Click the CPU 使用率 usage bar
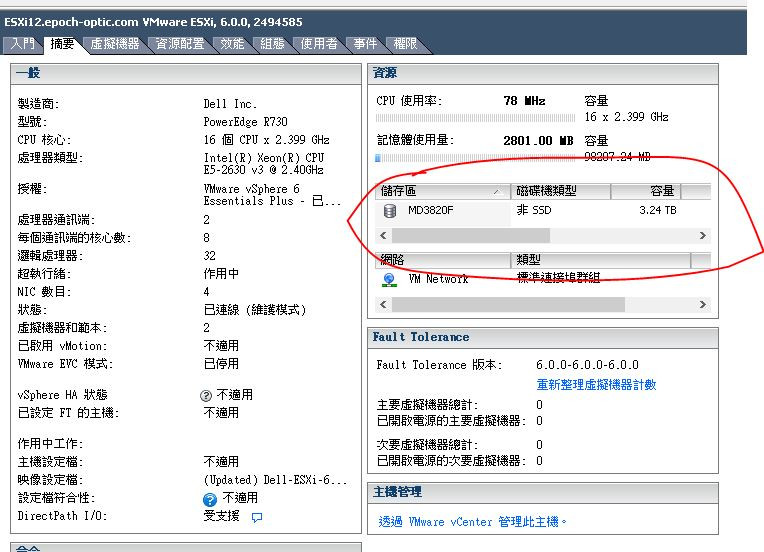764x552 pixels. 475,118
